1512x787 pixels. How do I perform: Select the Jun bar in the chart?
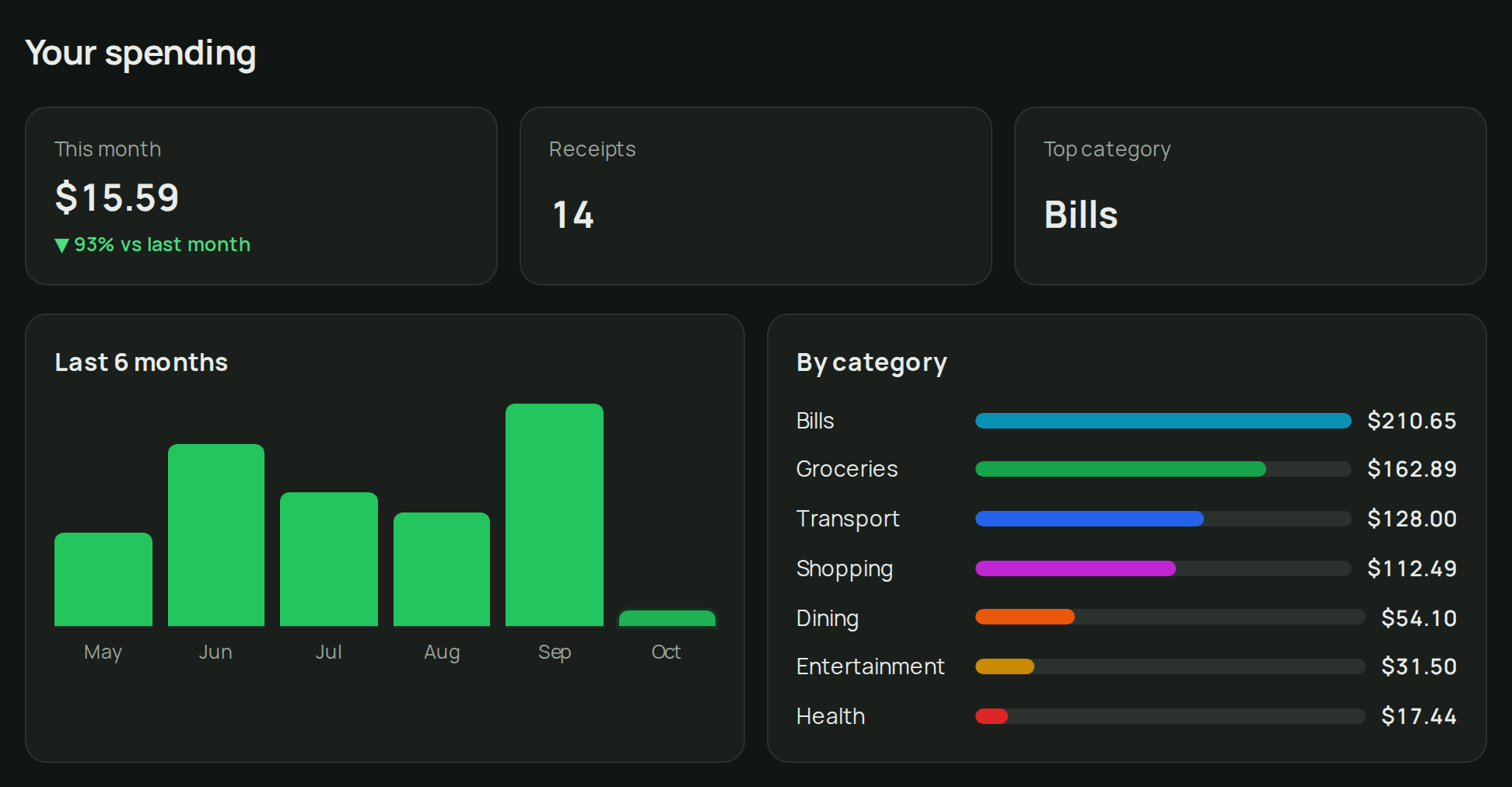(216, 535)
